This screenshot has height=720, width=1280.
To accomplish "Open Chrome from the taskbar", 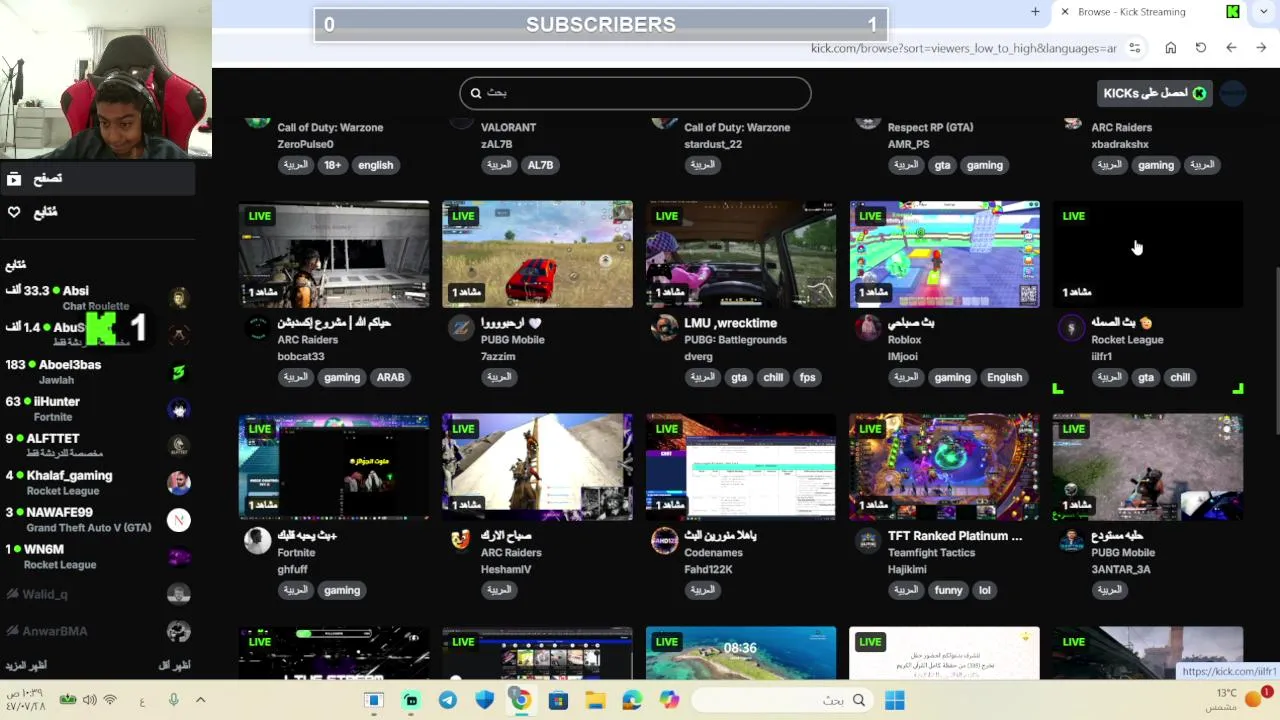I will tap(521, 700).
